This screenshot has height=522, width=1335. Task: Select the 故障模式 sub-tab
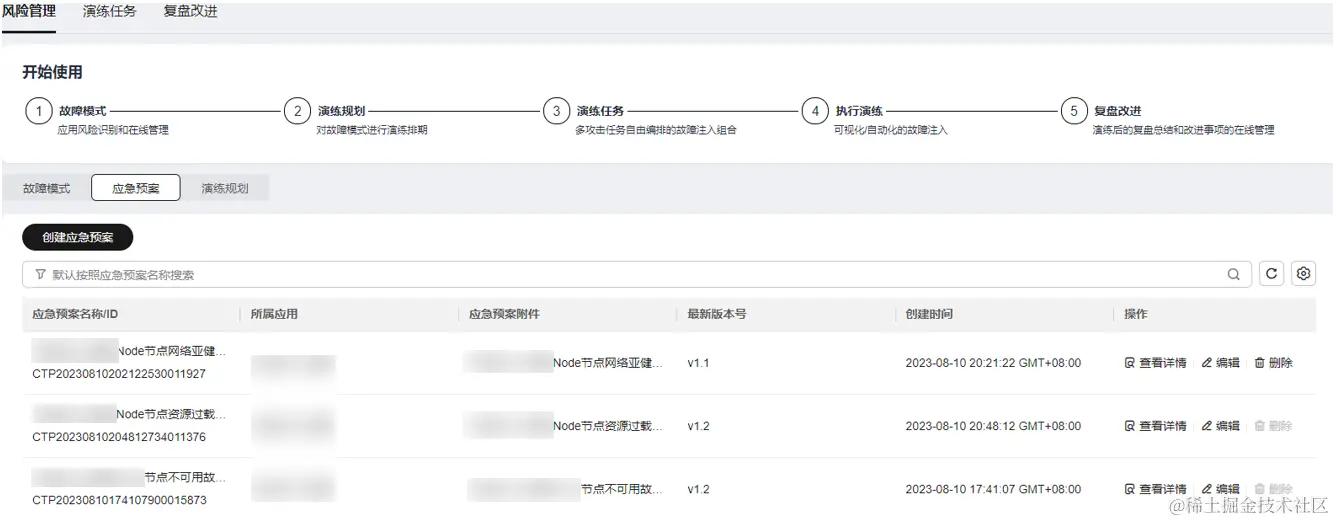point(47,188)
